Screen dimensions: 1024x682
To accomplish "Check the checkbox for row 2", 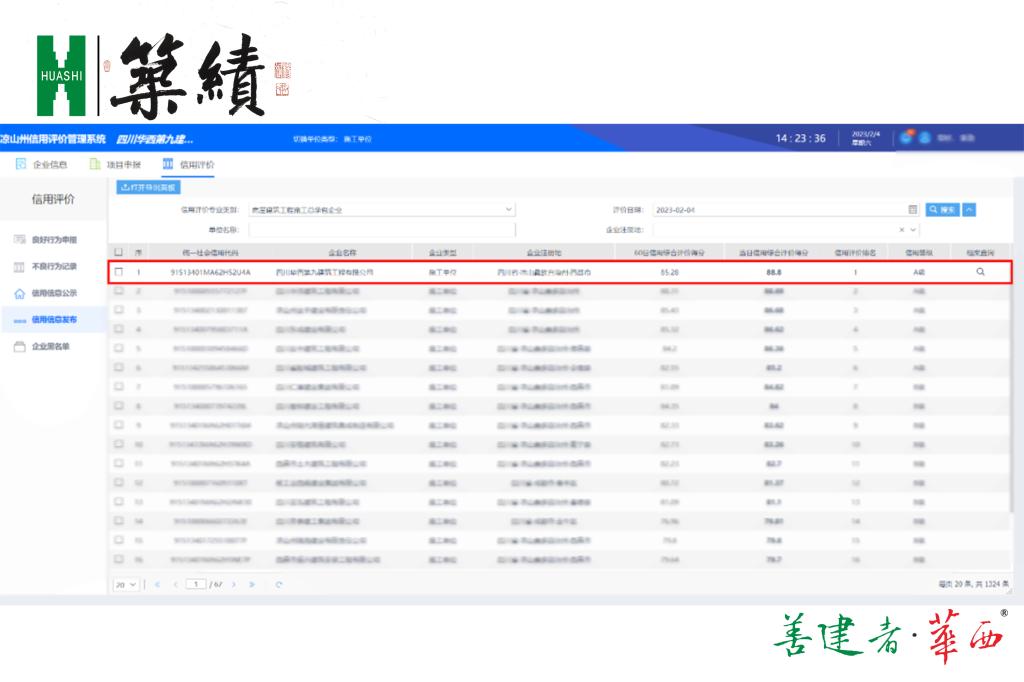I will click(119, 291).
